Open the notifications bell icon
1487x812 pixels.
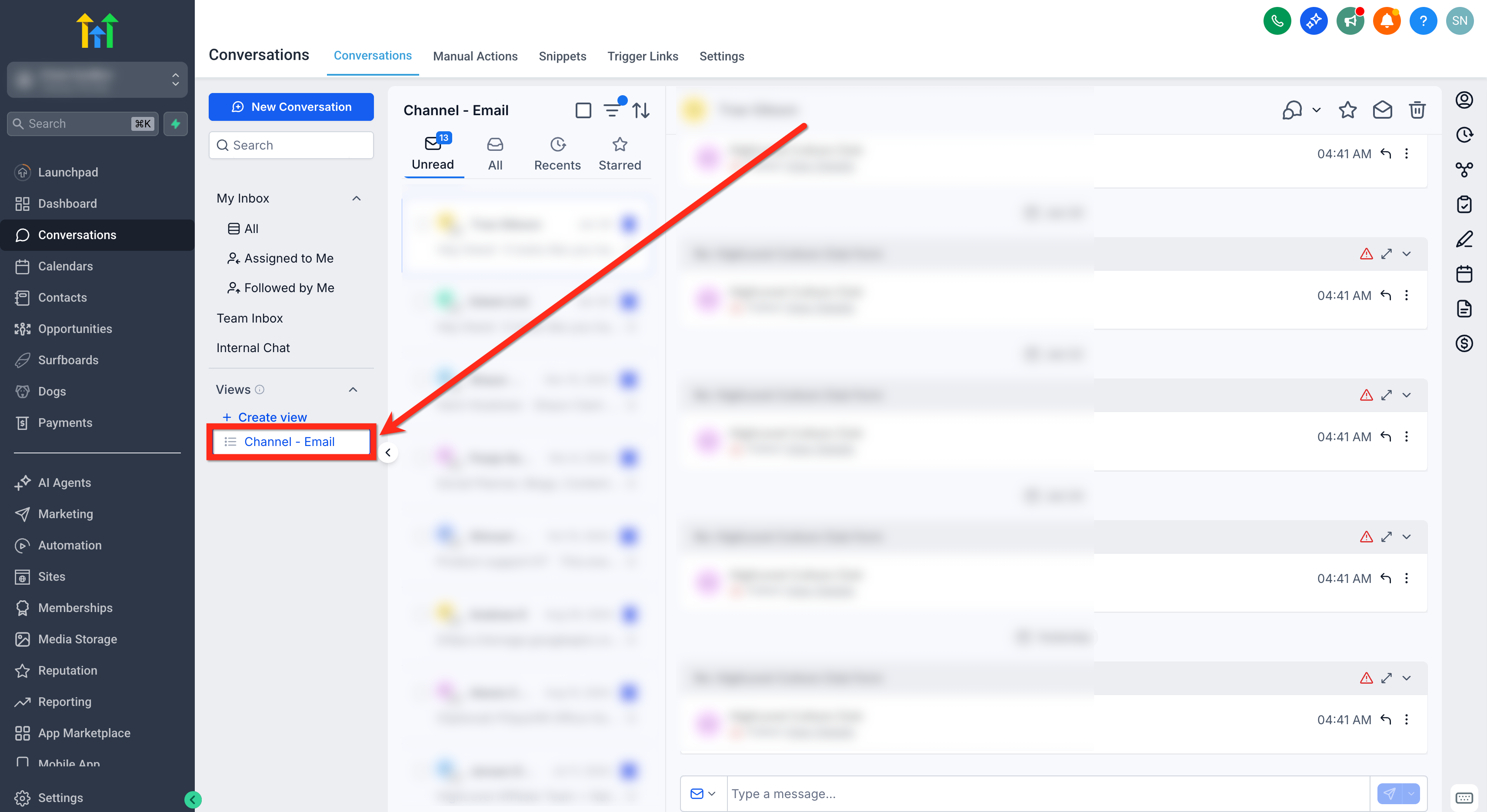1387,21
